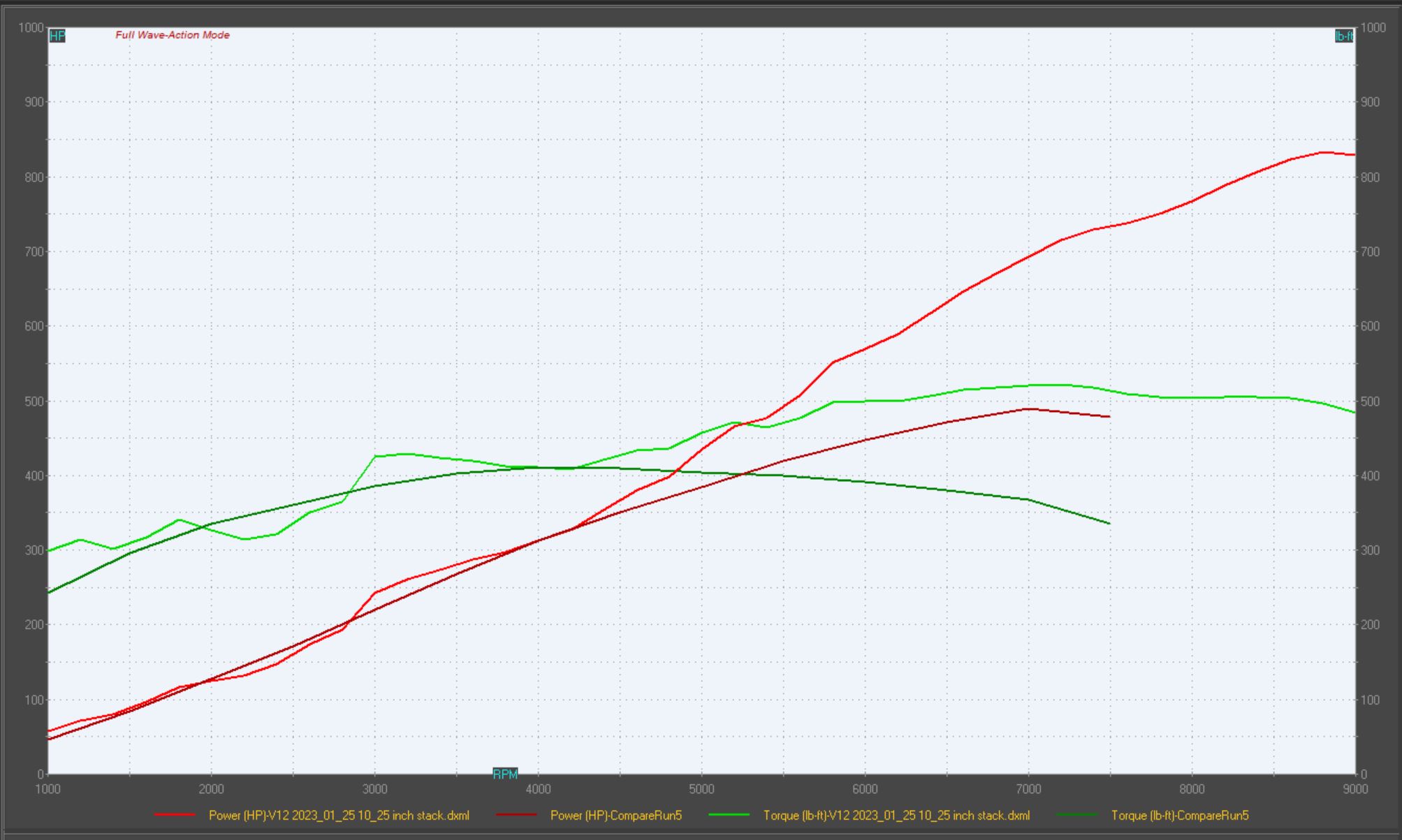Click the Full Wave-Action Mode text
This screenshot has width=1402, height=840.
[x=173, y=35]
